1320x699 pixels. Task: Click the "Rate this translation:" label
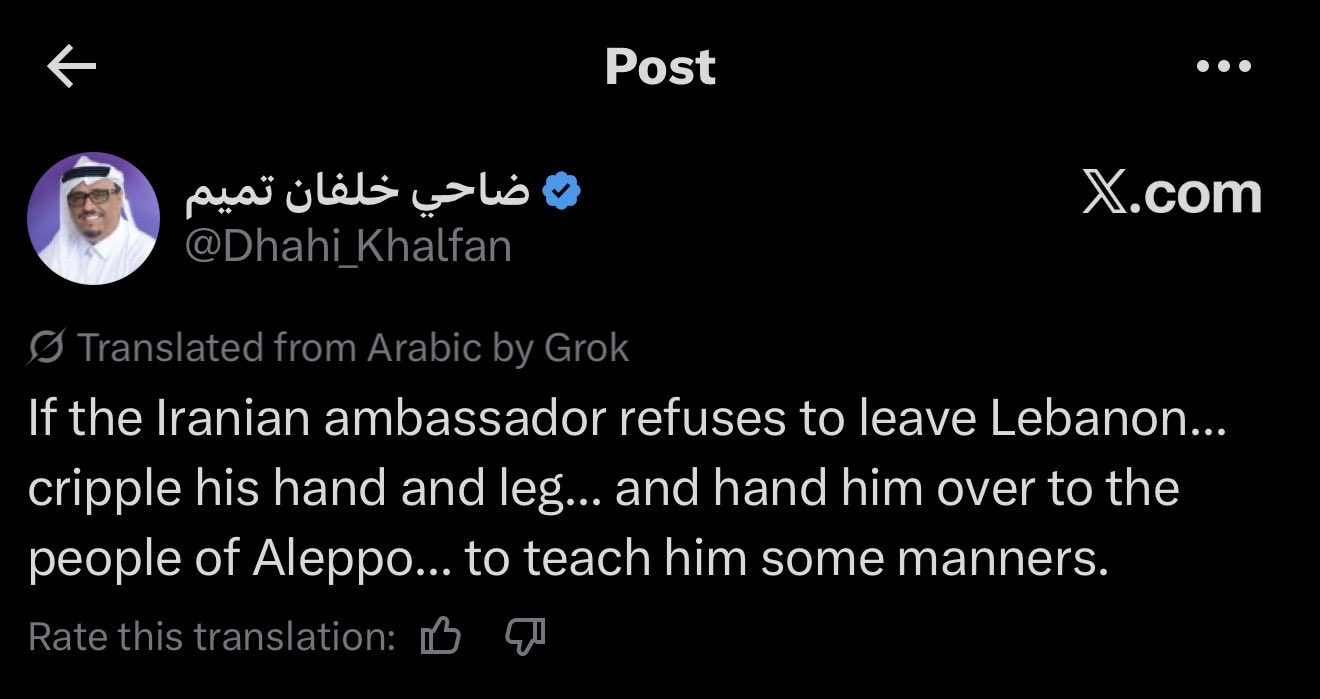click(x=212, y=636)
